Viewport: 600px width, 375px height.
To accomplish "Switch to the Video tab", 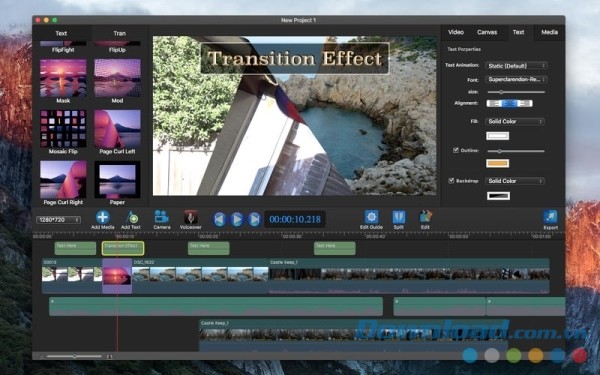I will tap(456, 33).
